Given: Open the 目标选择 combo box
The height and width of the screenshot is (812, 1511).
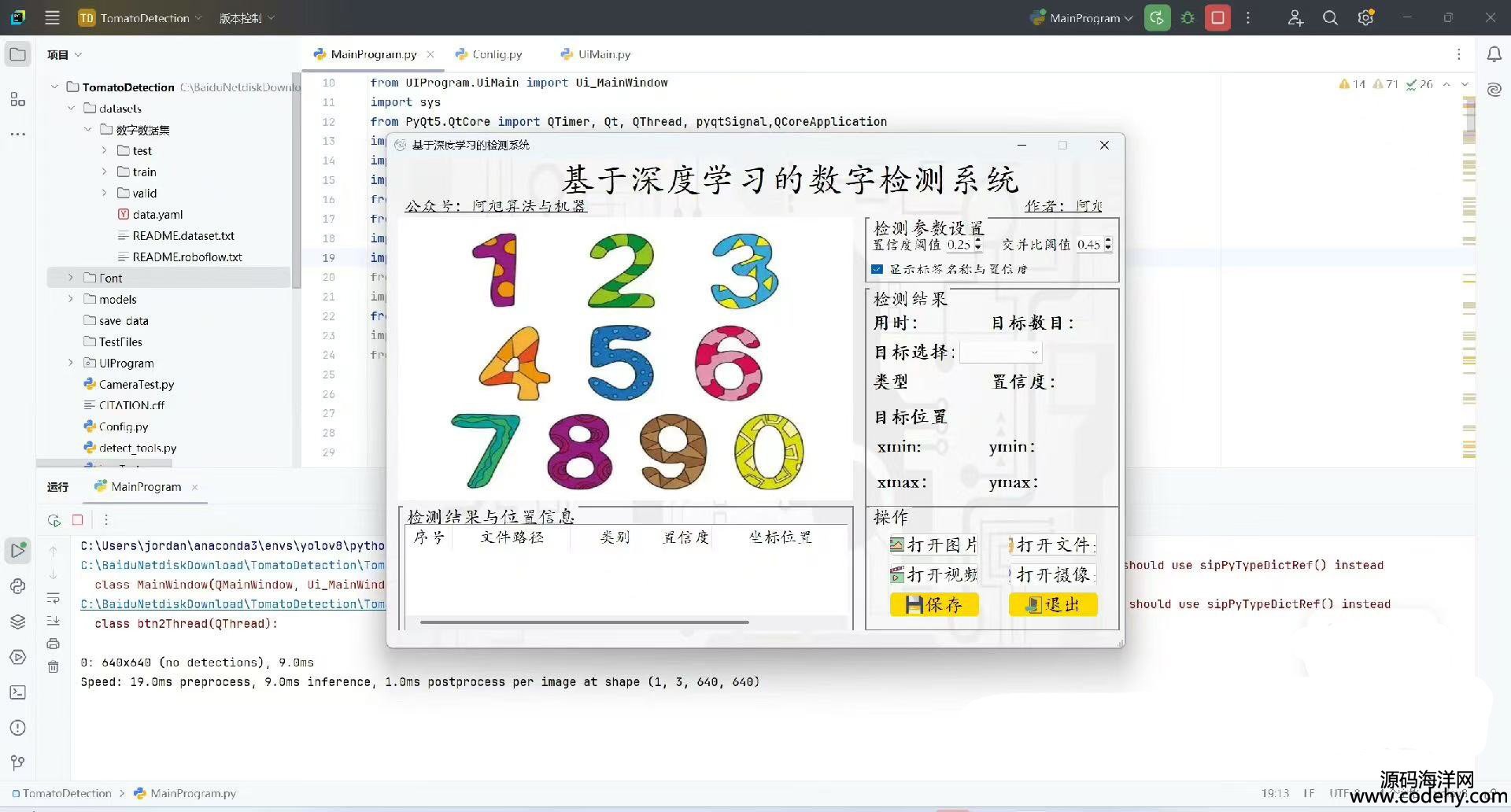Looking at the screenshot, I should (x=1000, y=352).
